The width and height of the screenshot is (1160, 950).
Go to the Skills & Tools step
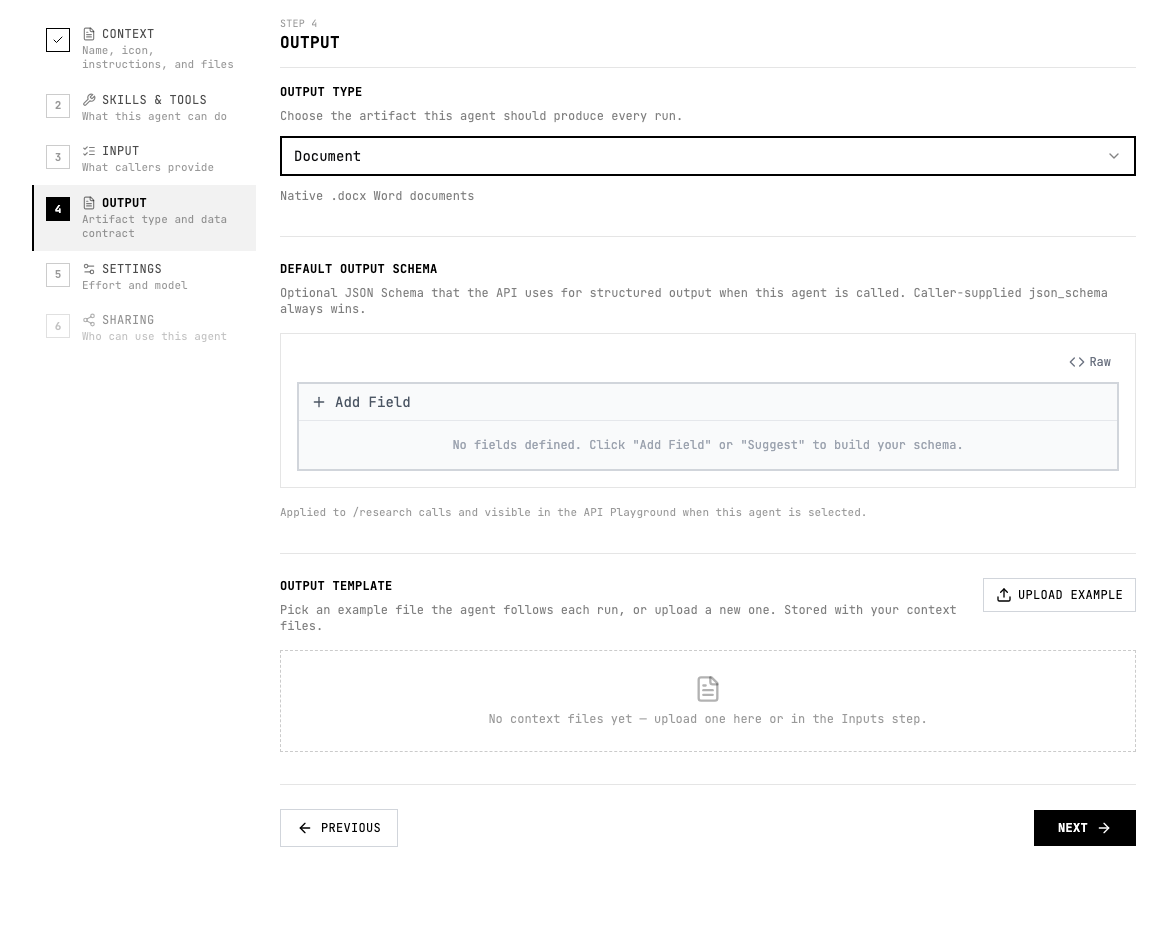144,107
